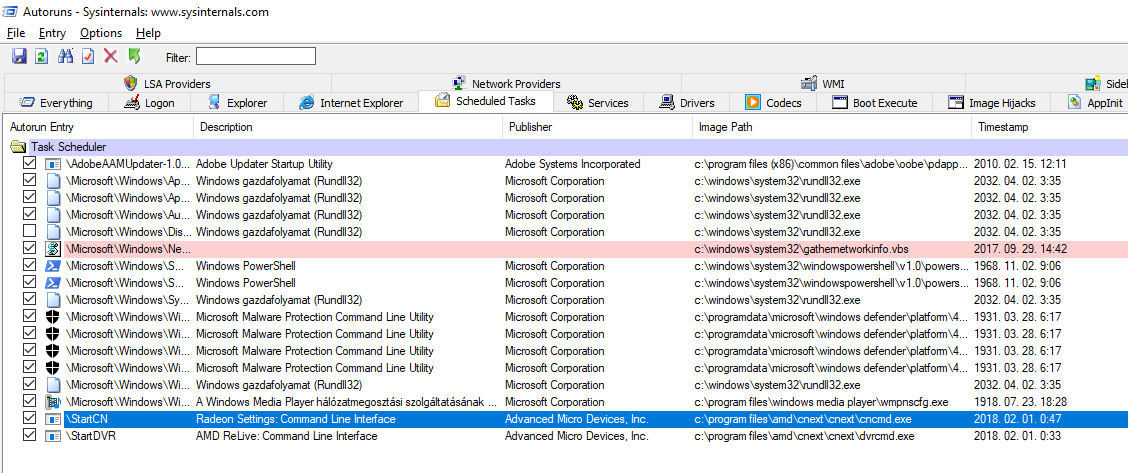Click the gathernetworkinfo.vbs image path
1128x473 pixels.
pyautogui.click(x=801, y=249)
